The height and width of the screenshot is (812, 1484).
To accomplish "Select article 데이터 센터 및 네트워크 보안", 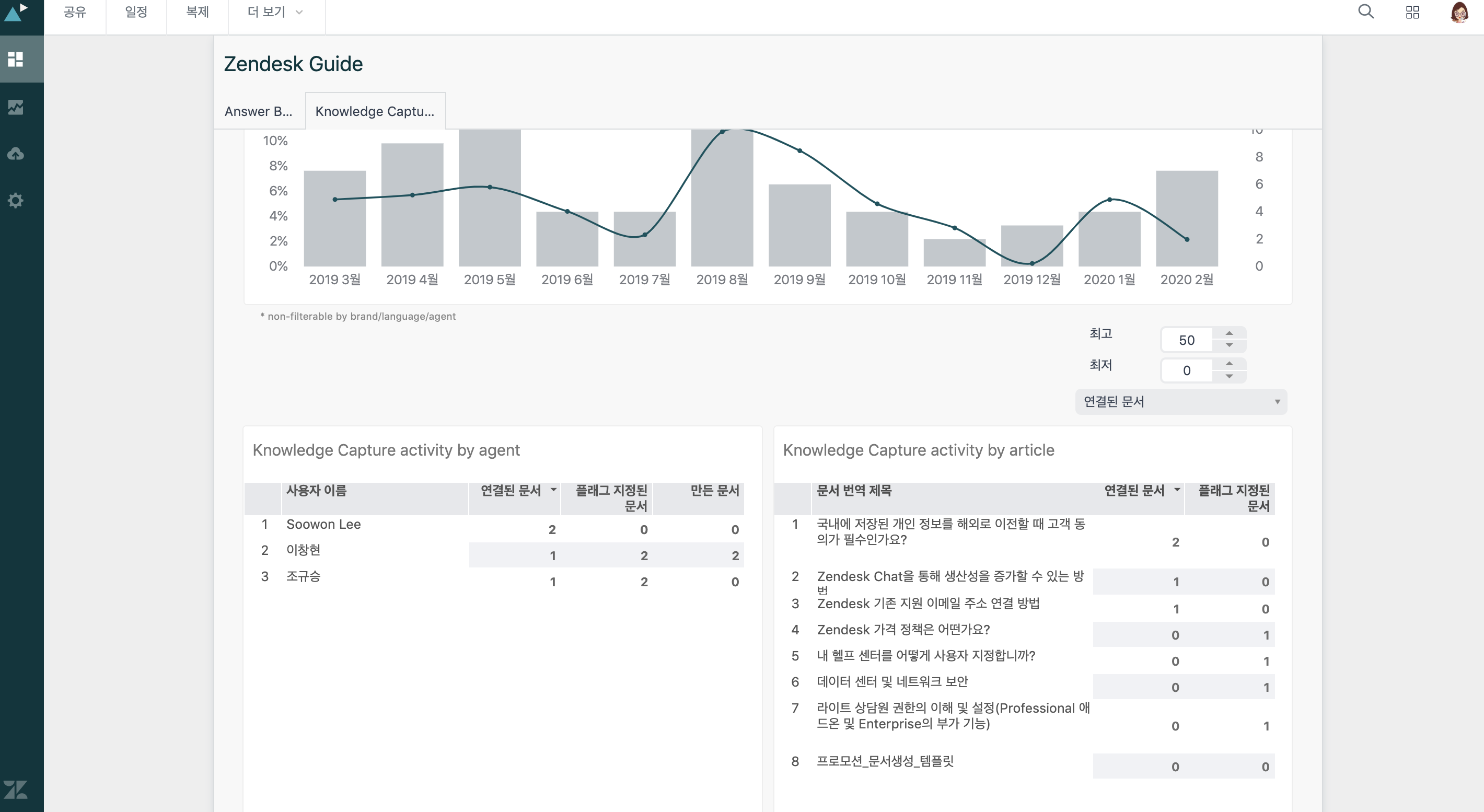I will point(892,682).
